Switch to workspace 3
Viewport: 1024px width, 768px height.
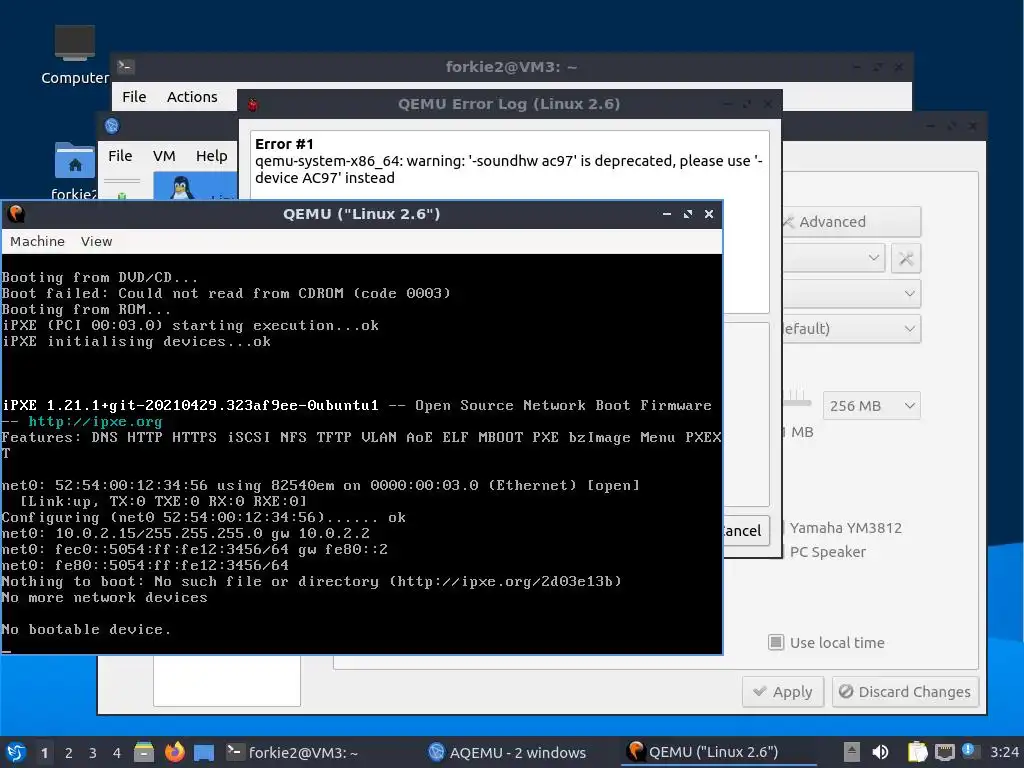(93, 753)
